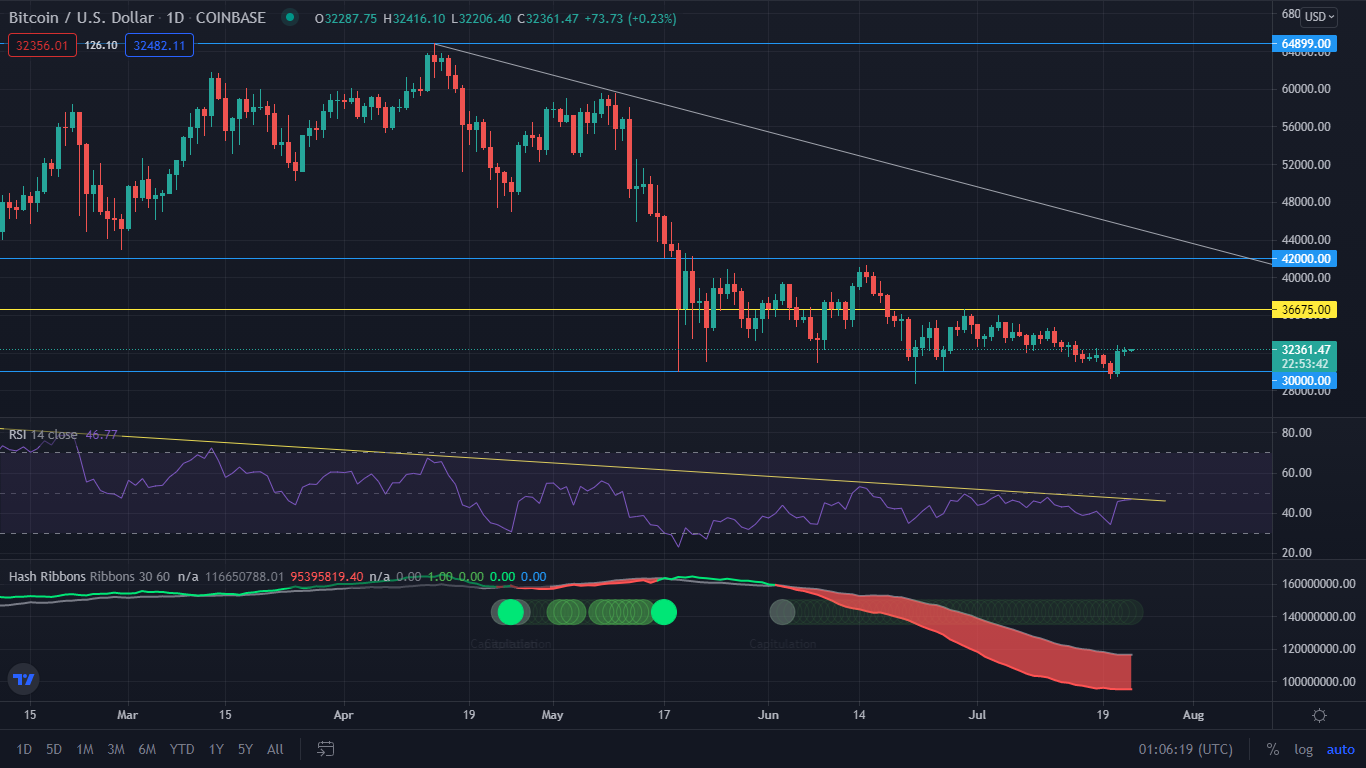Screen dimensions: 1366x768
Task: Click the 56000.00 label on price scale
Action: coord(1305,126)
